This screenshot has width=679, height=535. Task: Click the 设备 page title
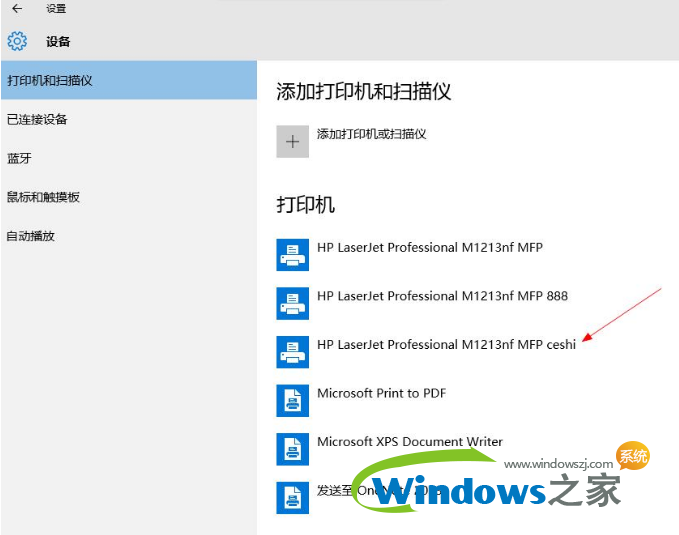[x=58, y=42]
